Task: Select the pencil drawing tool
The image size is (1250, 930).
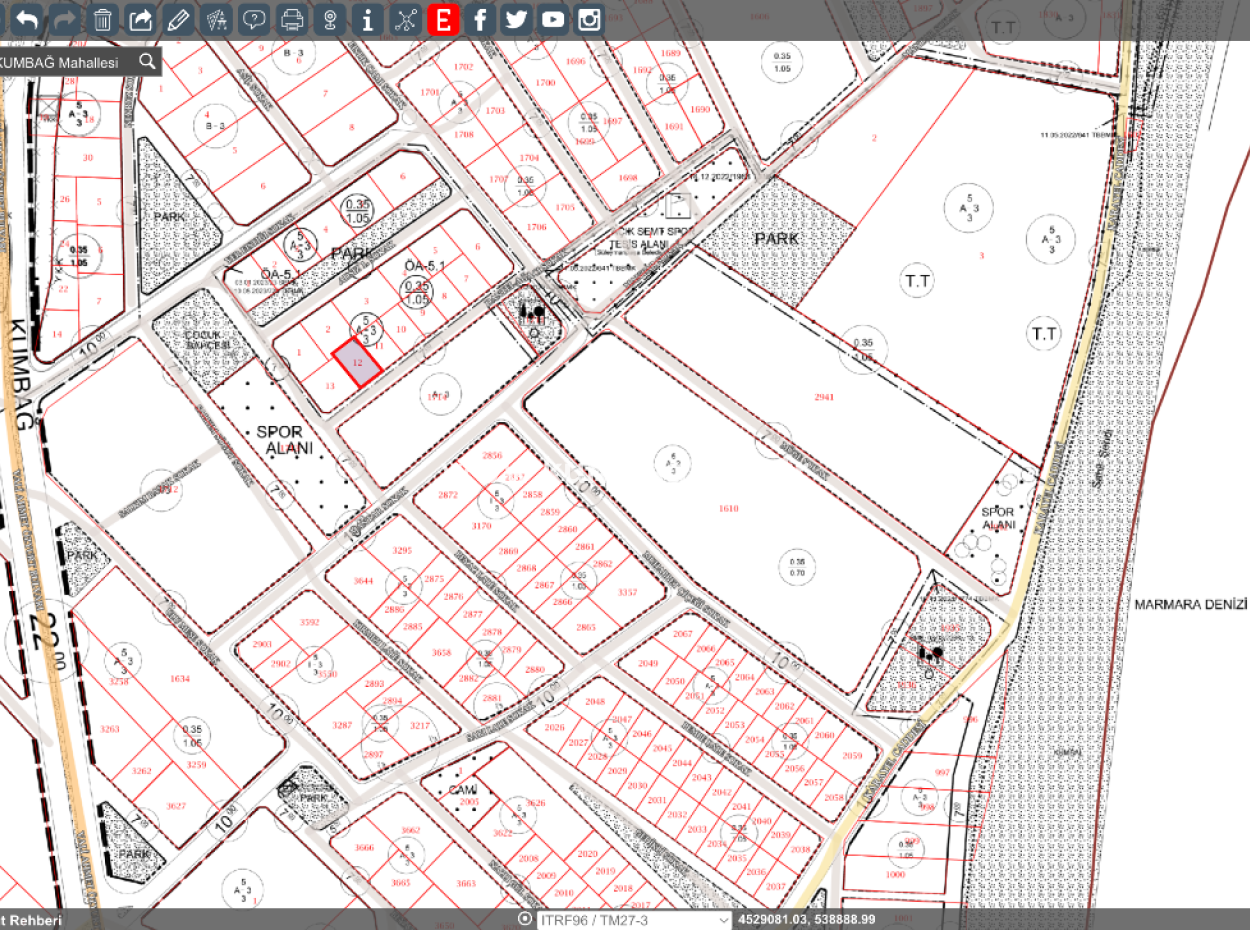Action: 179,19
